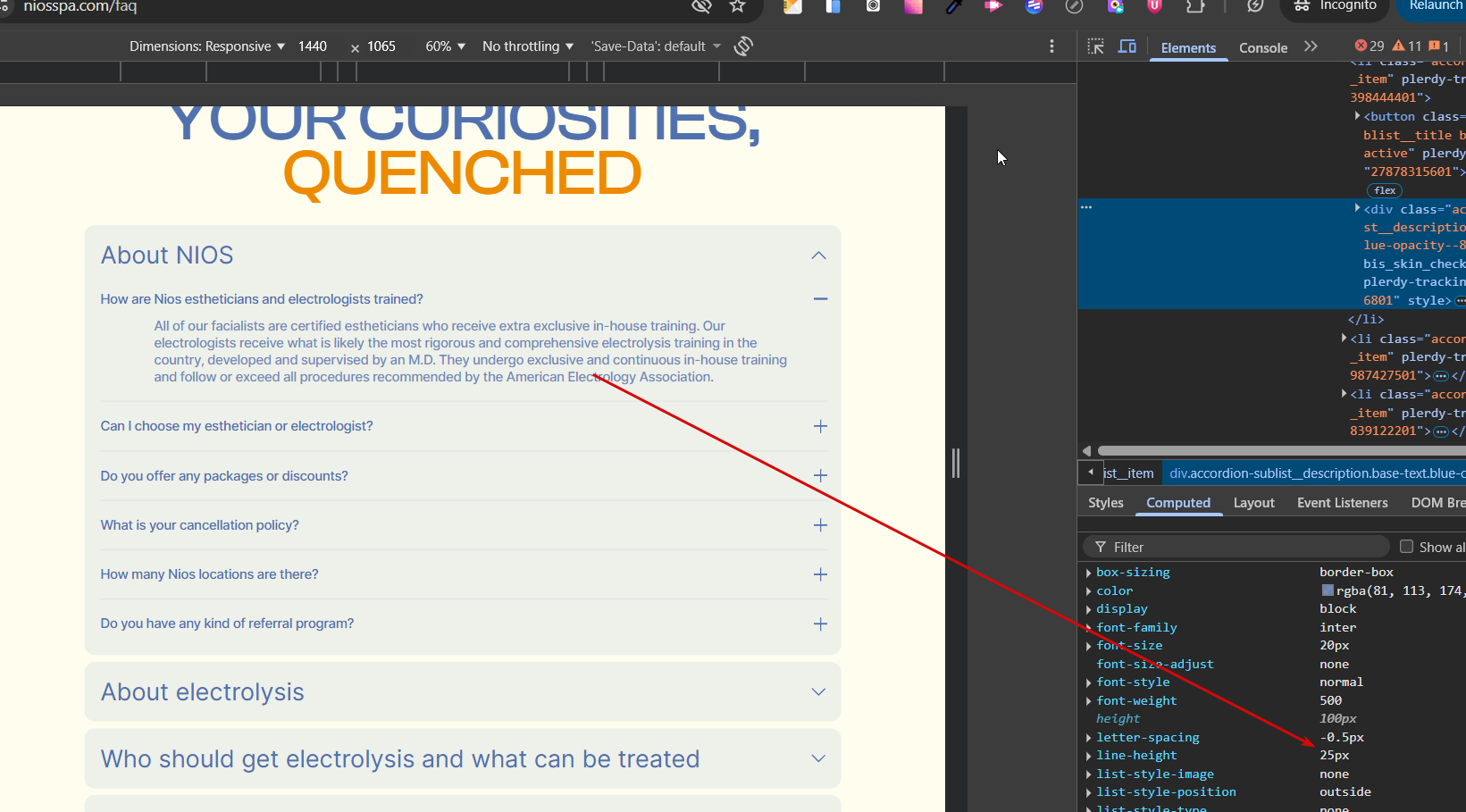The height and width of the screenshot is (812, 1466).
Task: Open the device toolbar three-dot options
Action: (1051, 46)
